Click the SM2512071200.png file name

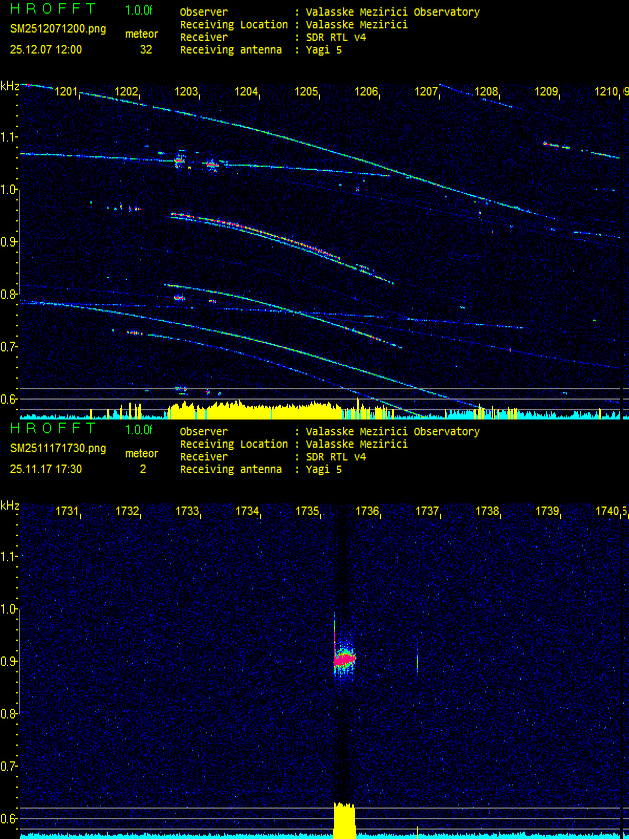click(x=57, y=30)
